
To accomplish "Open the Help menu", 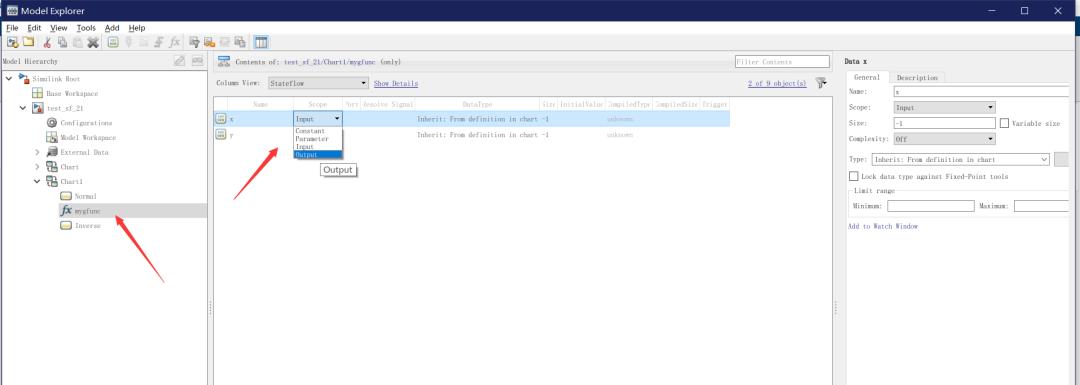I will 137,28.
